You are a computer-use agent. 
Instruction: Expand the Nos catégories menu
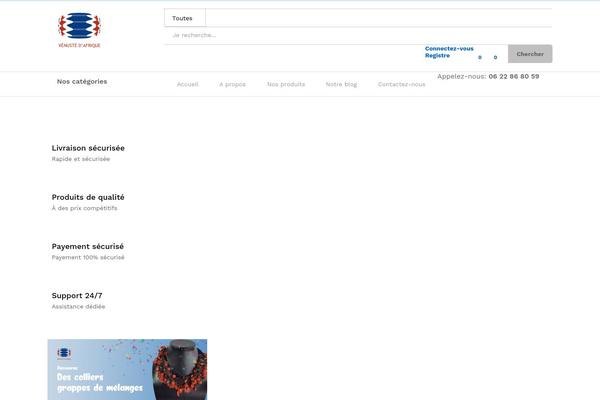point(82,82)
